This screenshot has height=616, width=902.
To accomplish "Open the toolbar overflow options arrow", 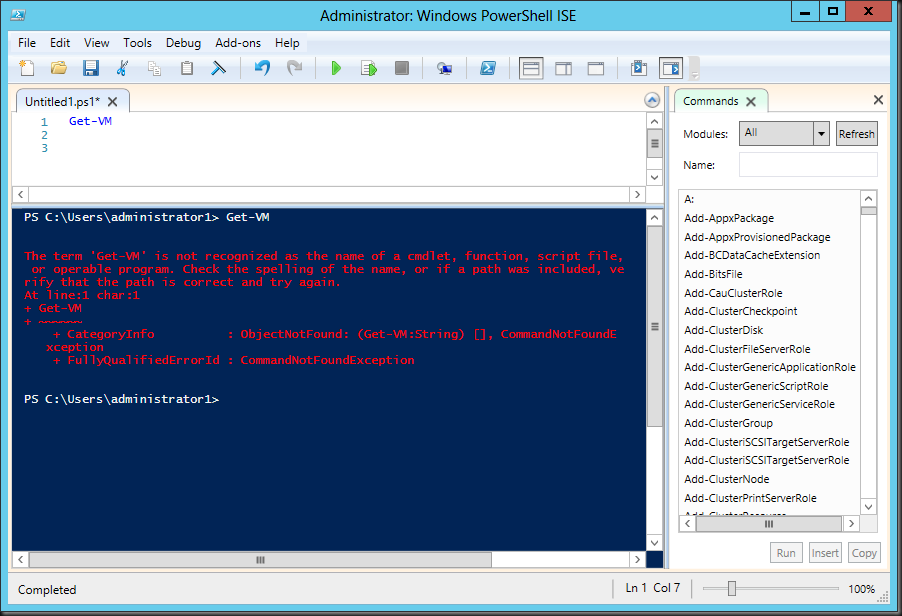I will (695, 75).
